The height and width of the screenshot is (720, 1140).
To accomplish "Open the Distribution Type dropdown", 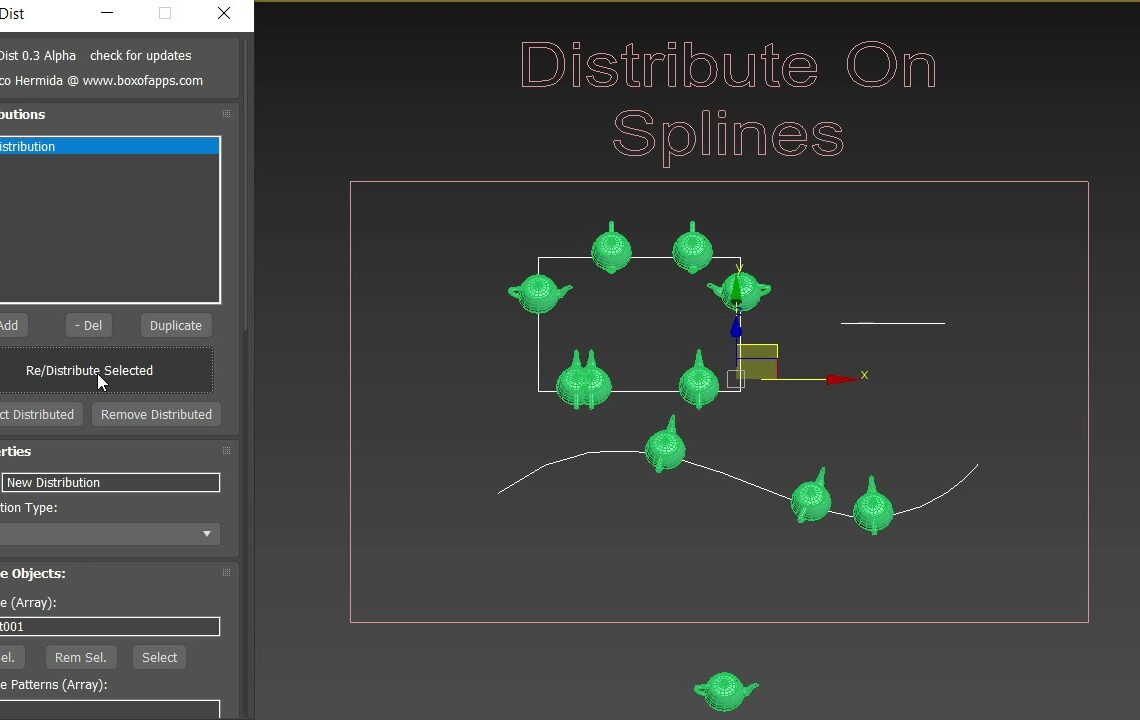I will [207, 534].
